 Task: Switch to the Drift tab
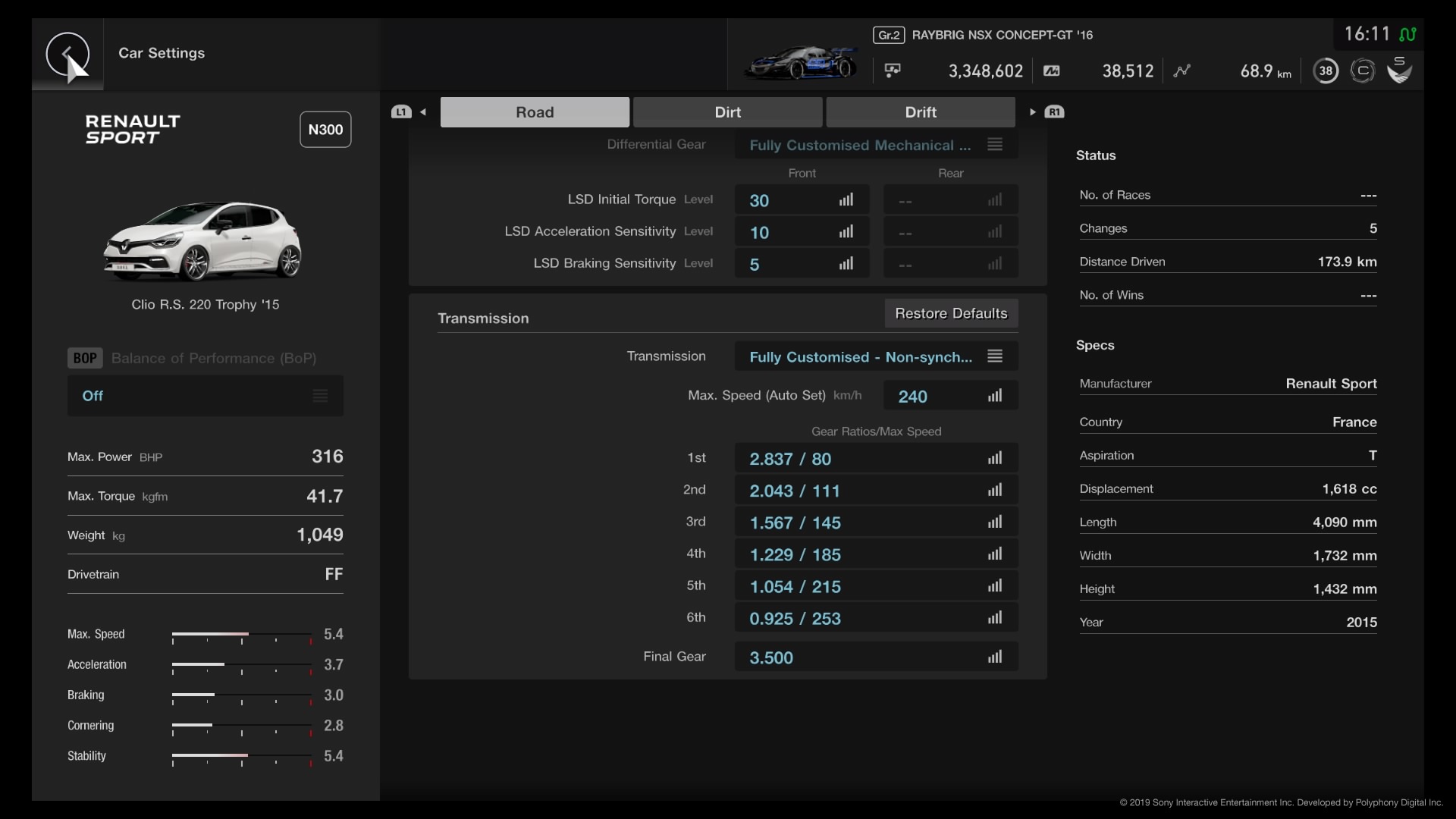pyautogui.click(x=921, y=112)
